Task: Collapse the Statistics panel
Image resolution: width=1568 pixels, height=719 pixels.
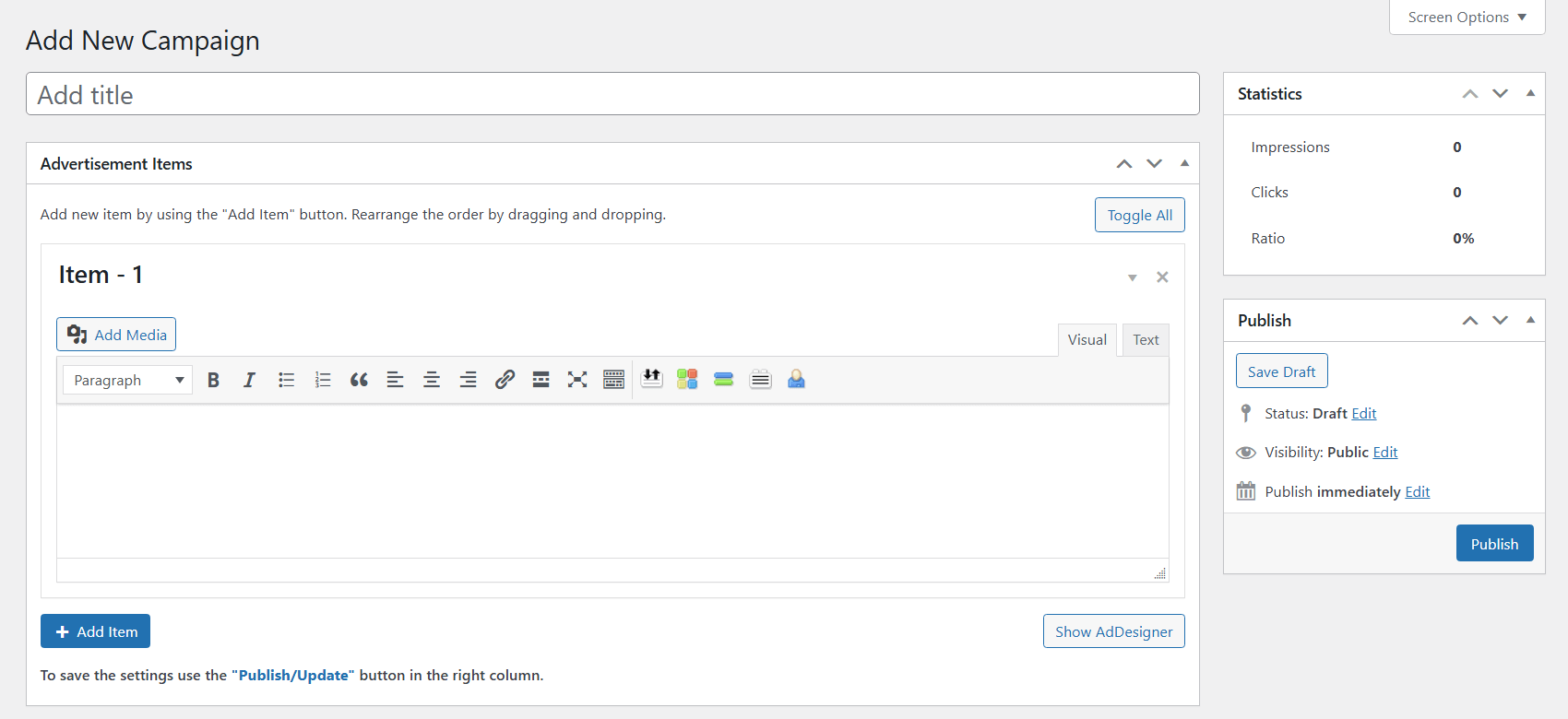Action: pyautogui.click(x=1530, y=94)
